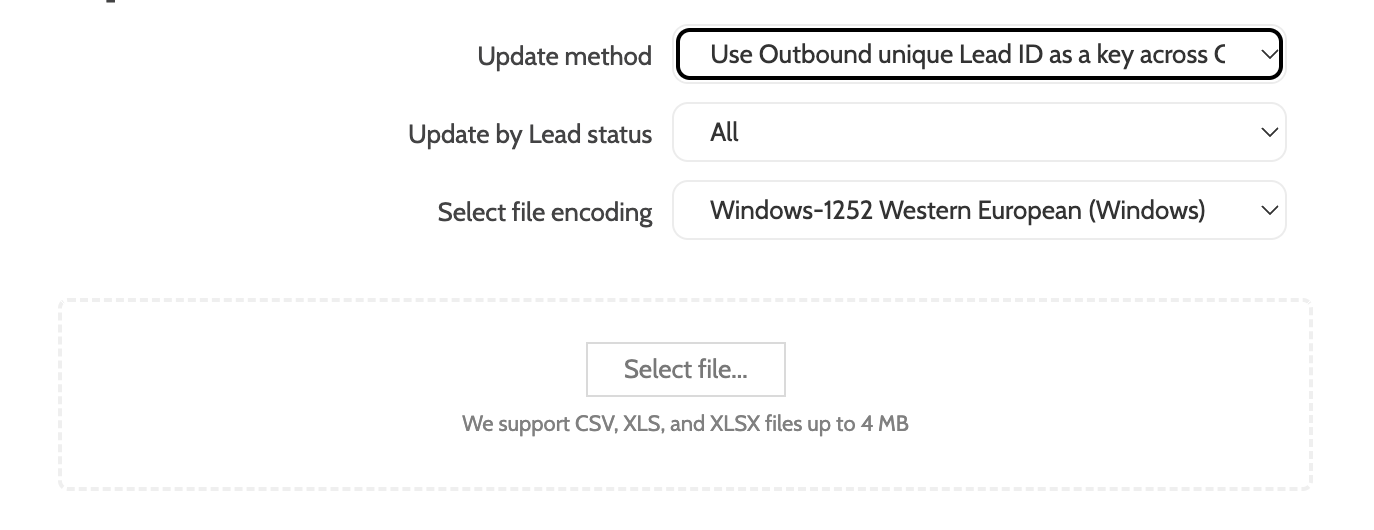Viewport: 1374px width, 530px height.
Task: Click the "Select file encoding" label
Action: coord(544,212)
